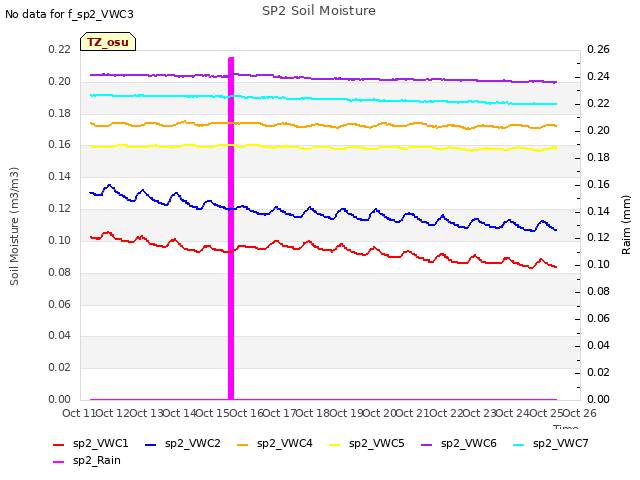Screen dimensions: 640x480
Task: Click the sp2_VWC2 legend label
Action: click(193, 443)
